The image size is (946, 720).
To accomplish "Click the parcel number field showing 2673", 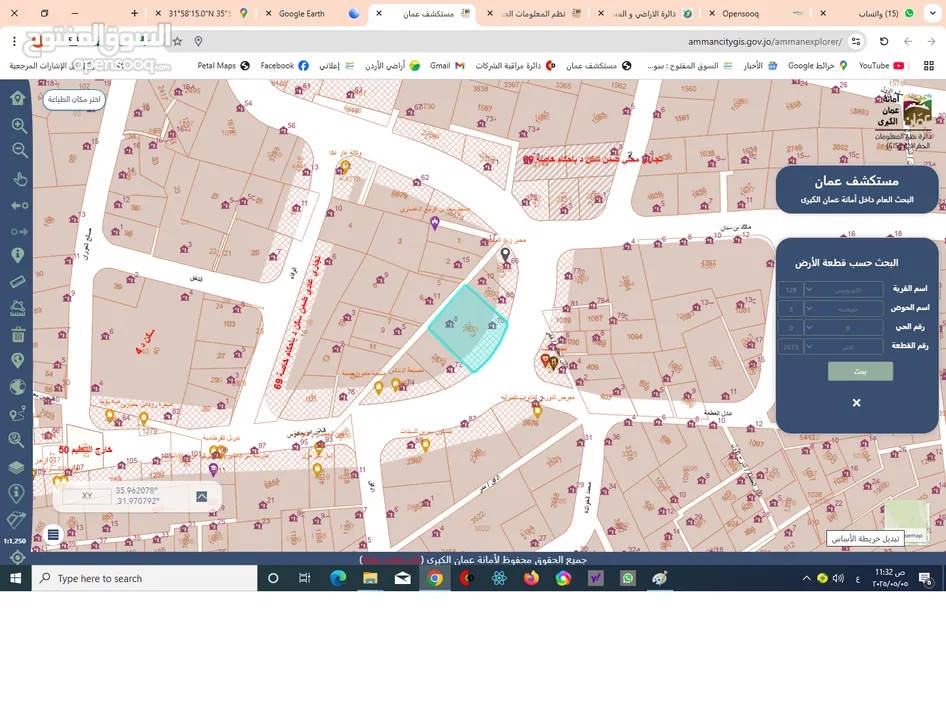I will pos(791,346).
